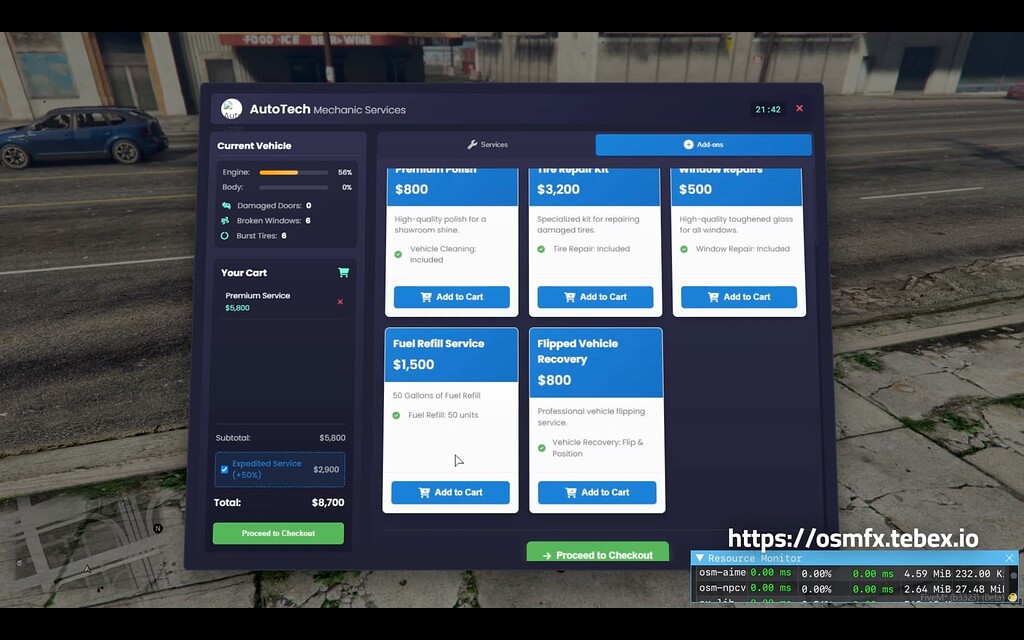This screenshot has width=1024, height=640.
Task: Click the cart icon in Window Repairs button
Action: (713, 297)
